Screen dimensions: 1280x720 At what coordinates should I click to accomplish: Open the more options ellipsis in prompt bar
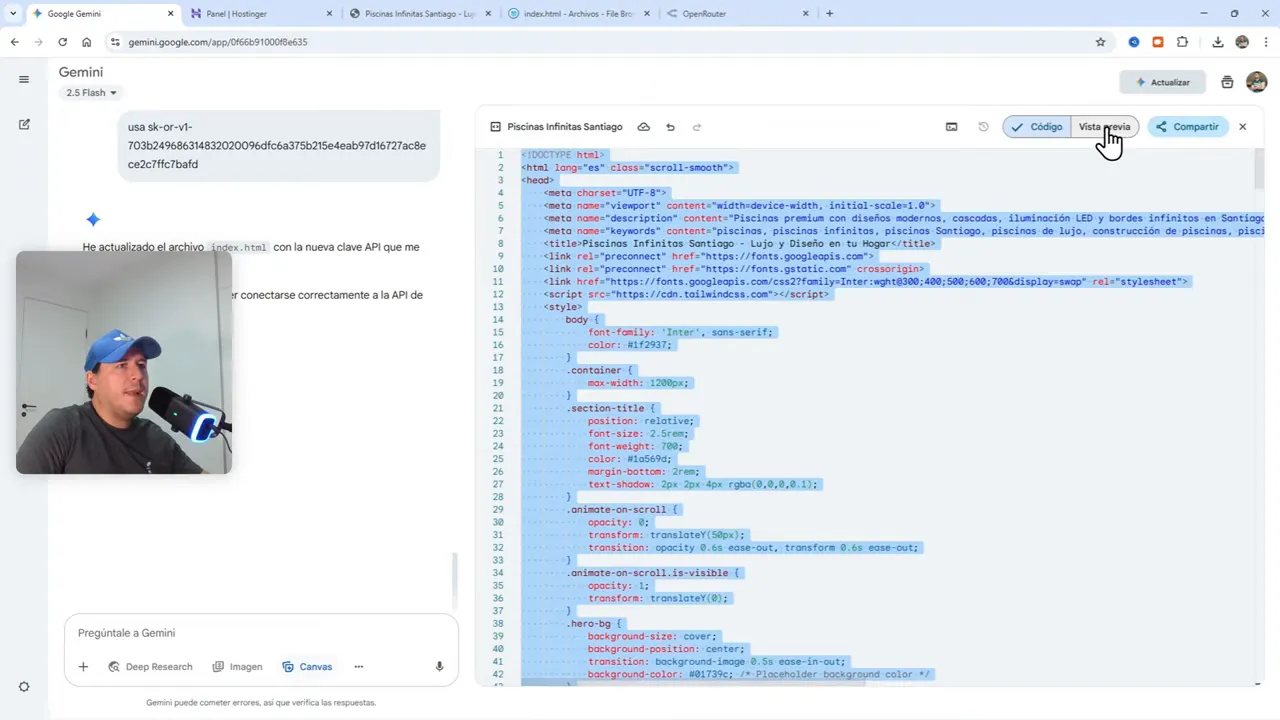tap(358, 666)
